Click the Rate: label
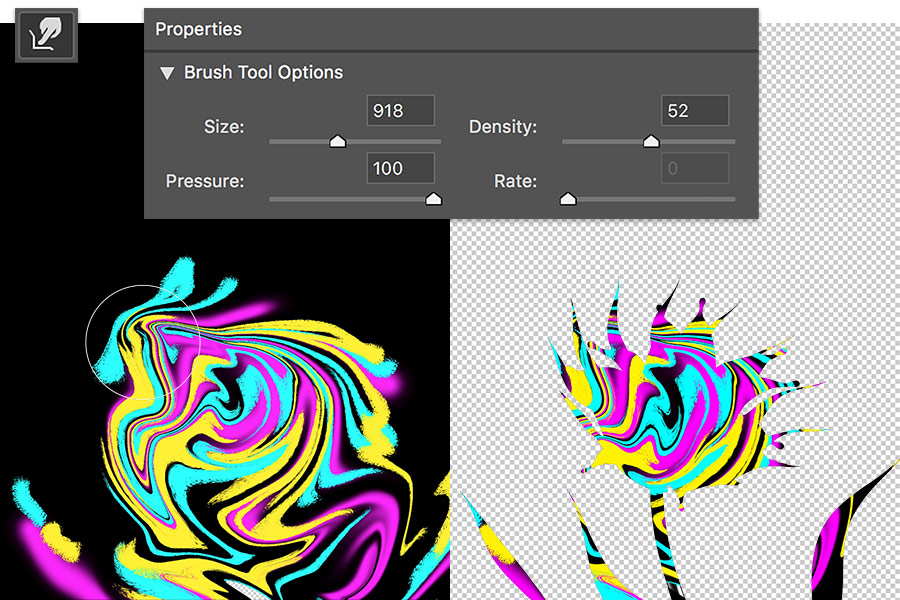This screenshot has height=600, width=900. point(515,181)
